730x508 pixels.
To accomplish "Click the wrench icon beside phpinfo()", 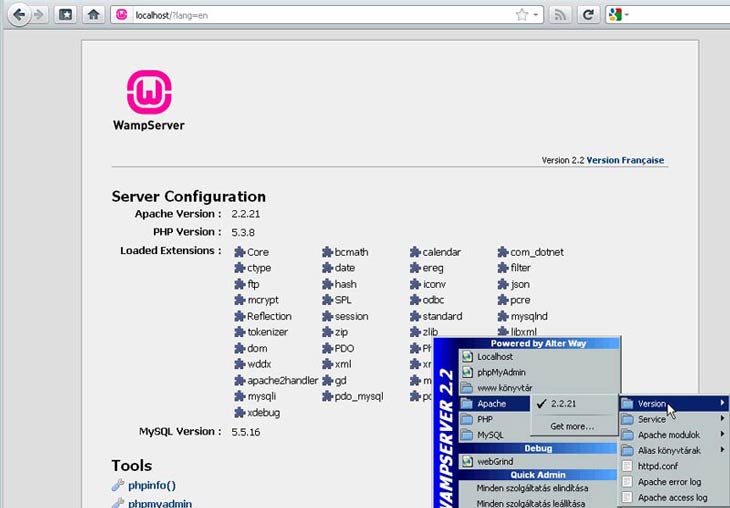I will pyautogui.click(x=118, y=485).
